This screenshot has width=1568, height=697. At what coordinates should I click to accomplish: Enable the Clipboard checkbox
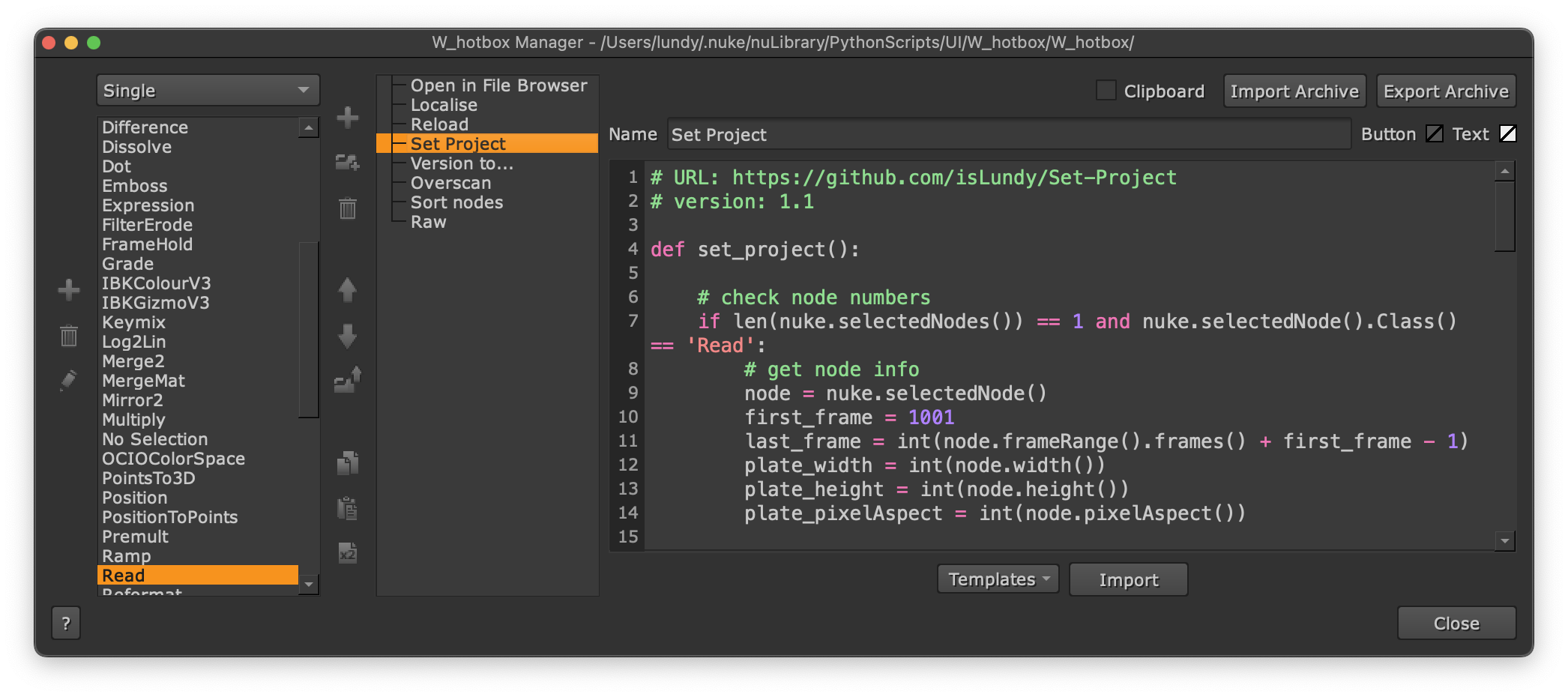[1106, 91]
